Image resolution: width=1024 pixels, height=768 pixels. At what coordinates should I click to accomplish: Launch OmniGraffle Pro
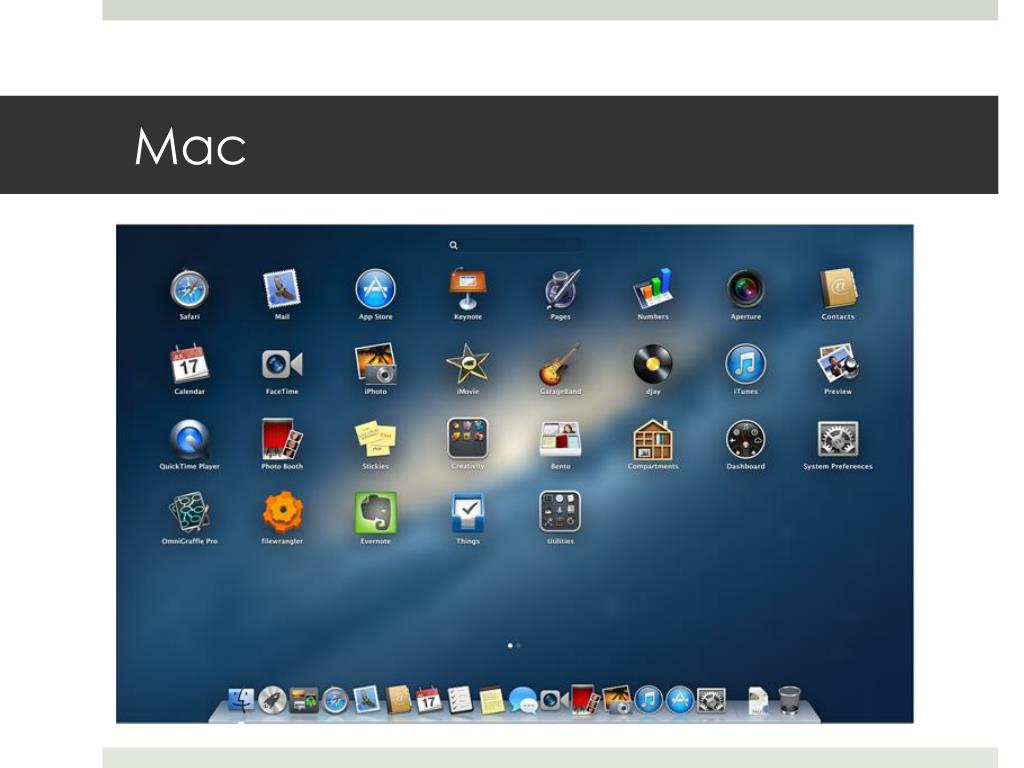(189, 513)
